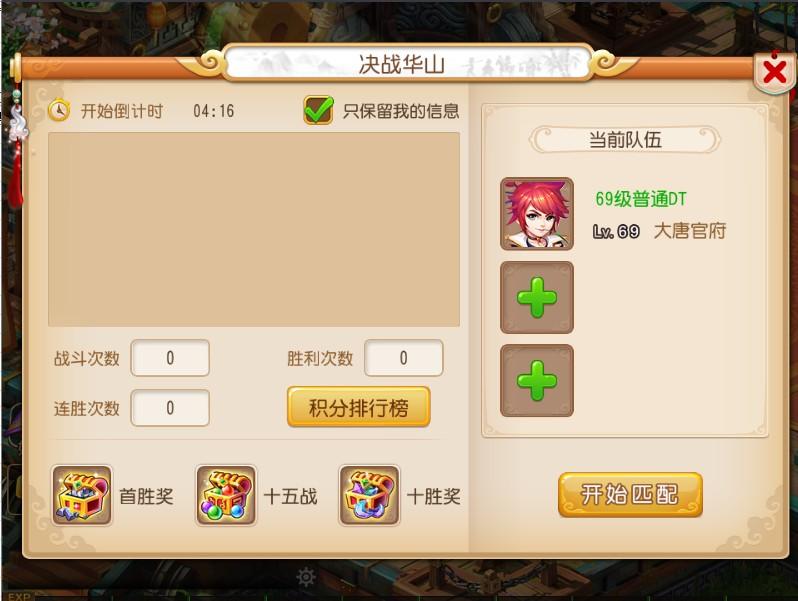Click the gear icon below the dialog
Screen dimensions: 798x601
point(306,577)
